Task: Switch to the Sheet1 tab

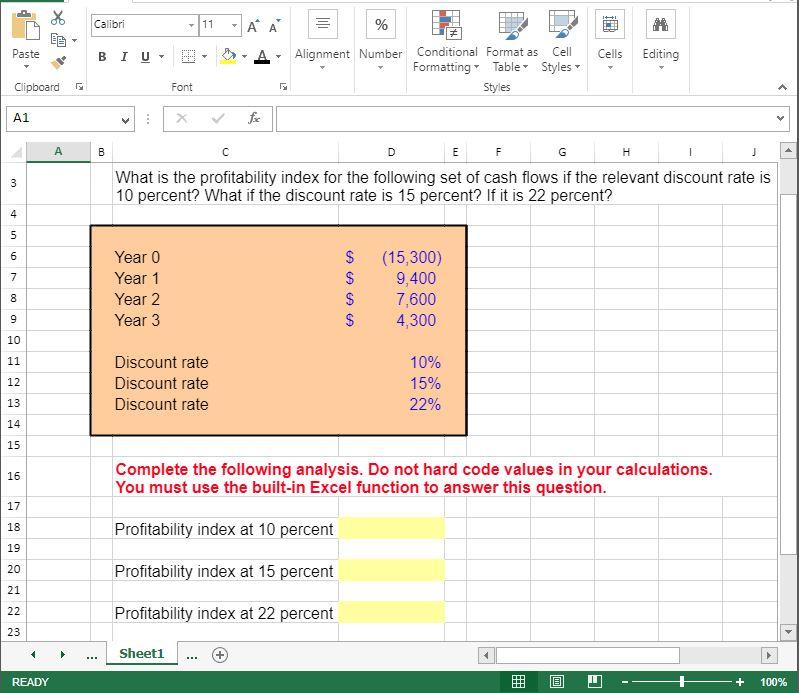Action: [x=141, y=653]
